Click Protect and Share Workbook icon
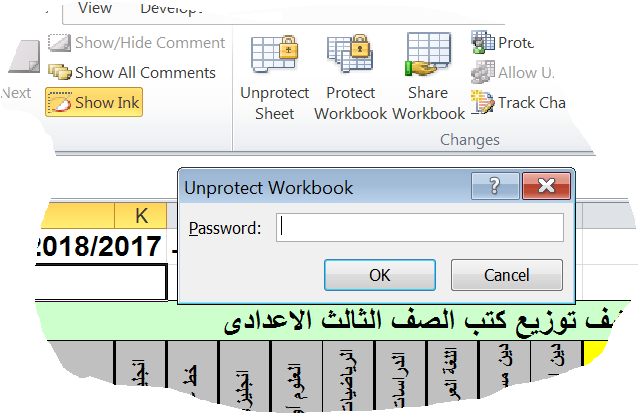The height and width of the screenshot is (414, 638). [483, 42]
